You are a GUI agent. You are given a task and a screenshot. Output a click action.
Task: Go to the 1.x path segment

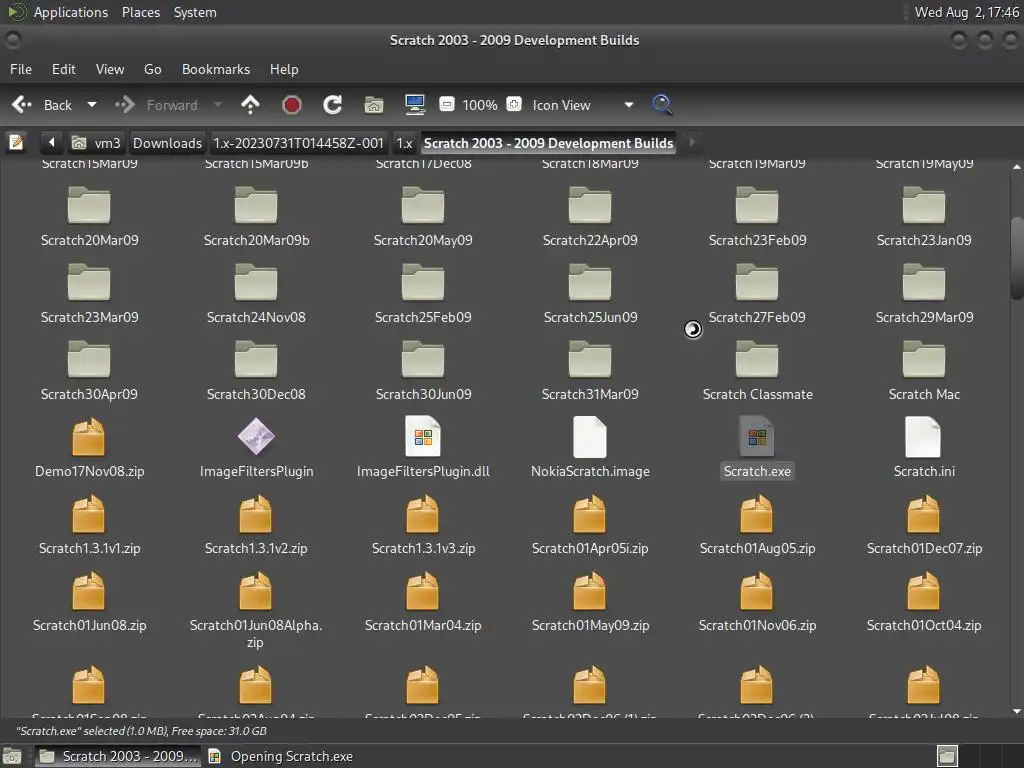404,143
